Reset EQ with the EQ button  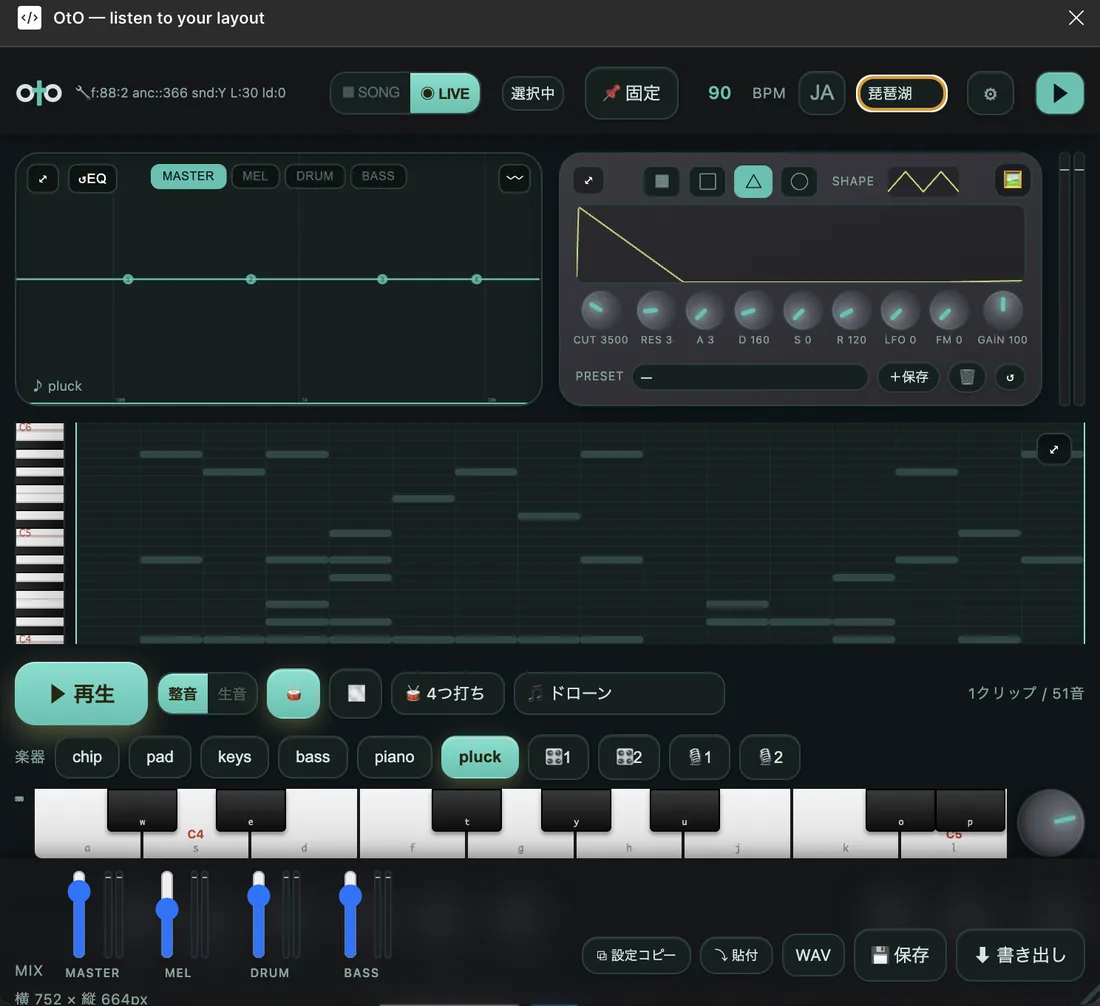point(93,179)
